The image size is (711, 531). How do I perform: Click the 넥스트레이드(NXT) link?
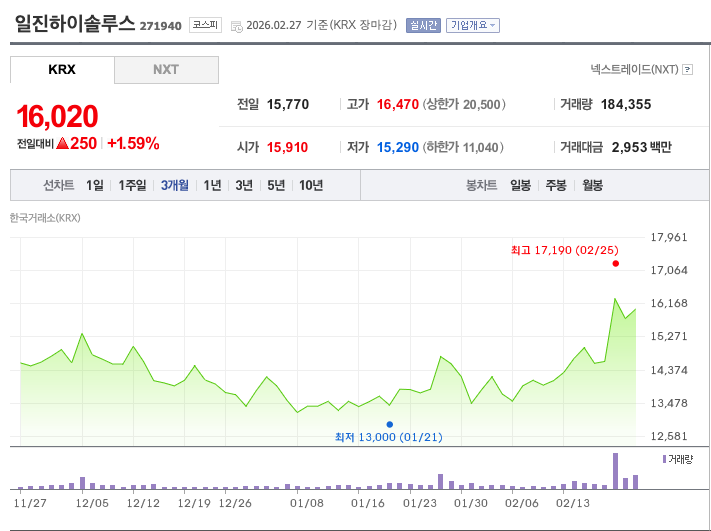tap(634, 69)
